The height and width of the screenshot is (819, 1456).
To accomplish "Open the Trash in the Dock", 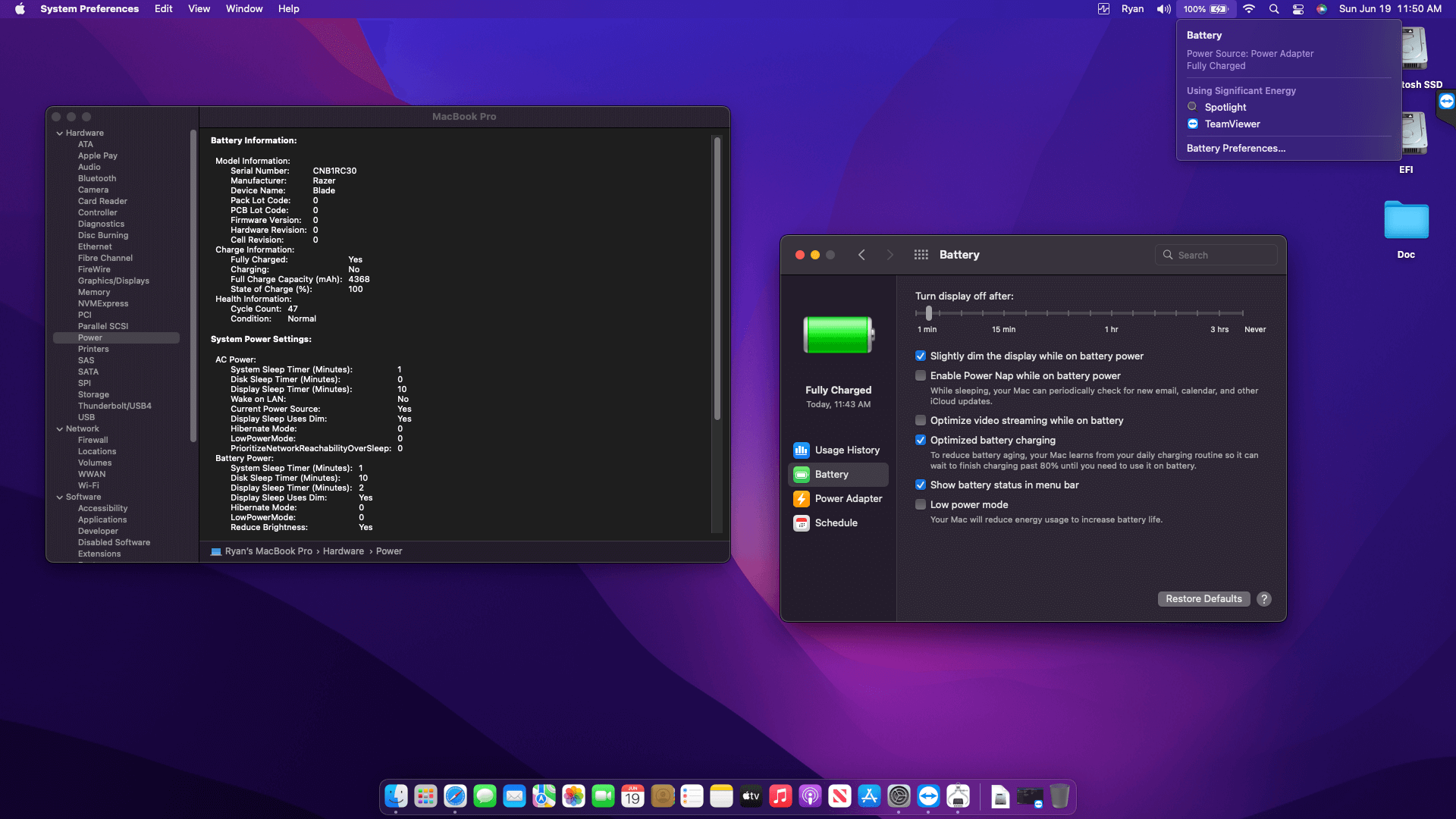I will pos(1059,796).
